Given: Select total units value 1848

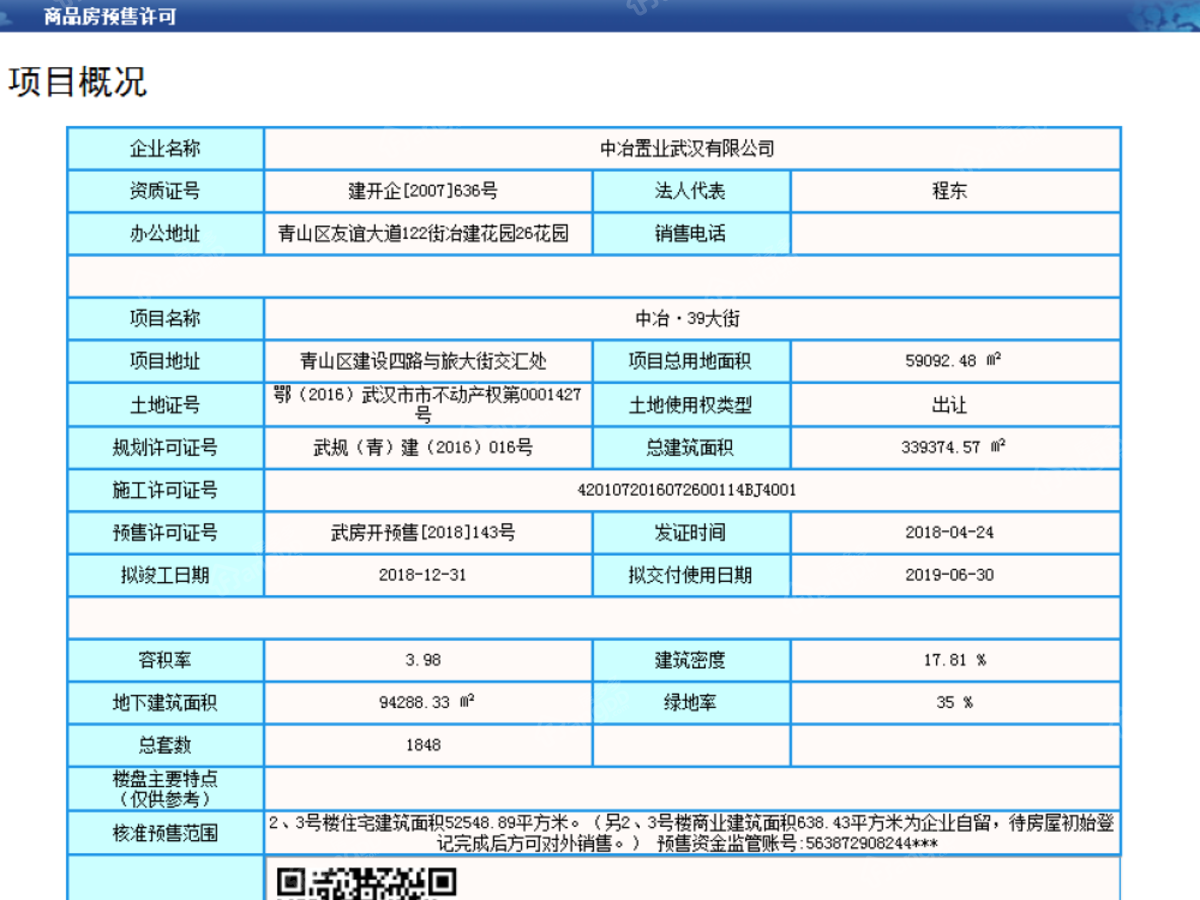Looking at the screenshot, I should (423, 745).
